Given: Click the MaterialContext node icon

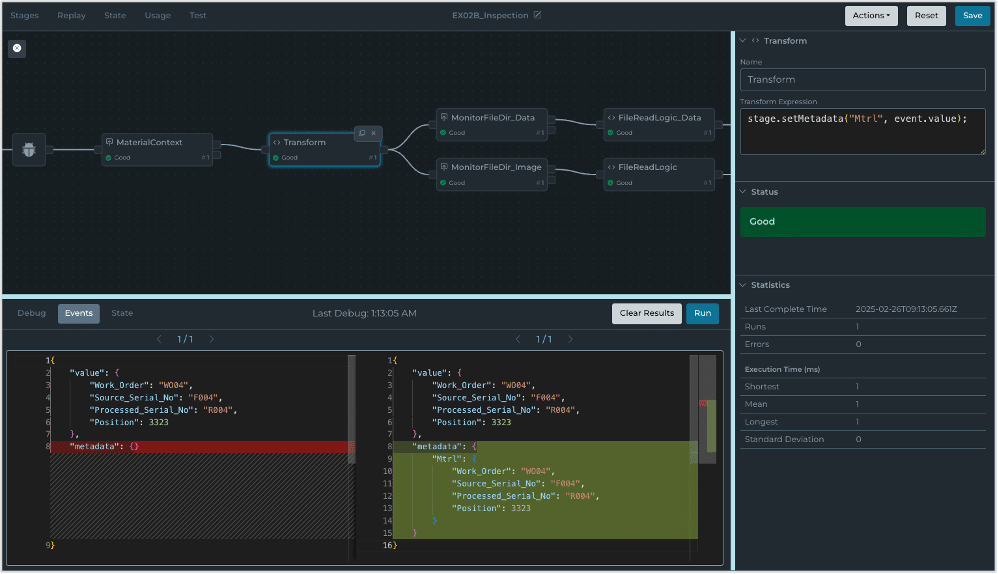Looking at the screenshot, I should tap(110, 142).
